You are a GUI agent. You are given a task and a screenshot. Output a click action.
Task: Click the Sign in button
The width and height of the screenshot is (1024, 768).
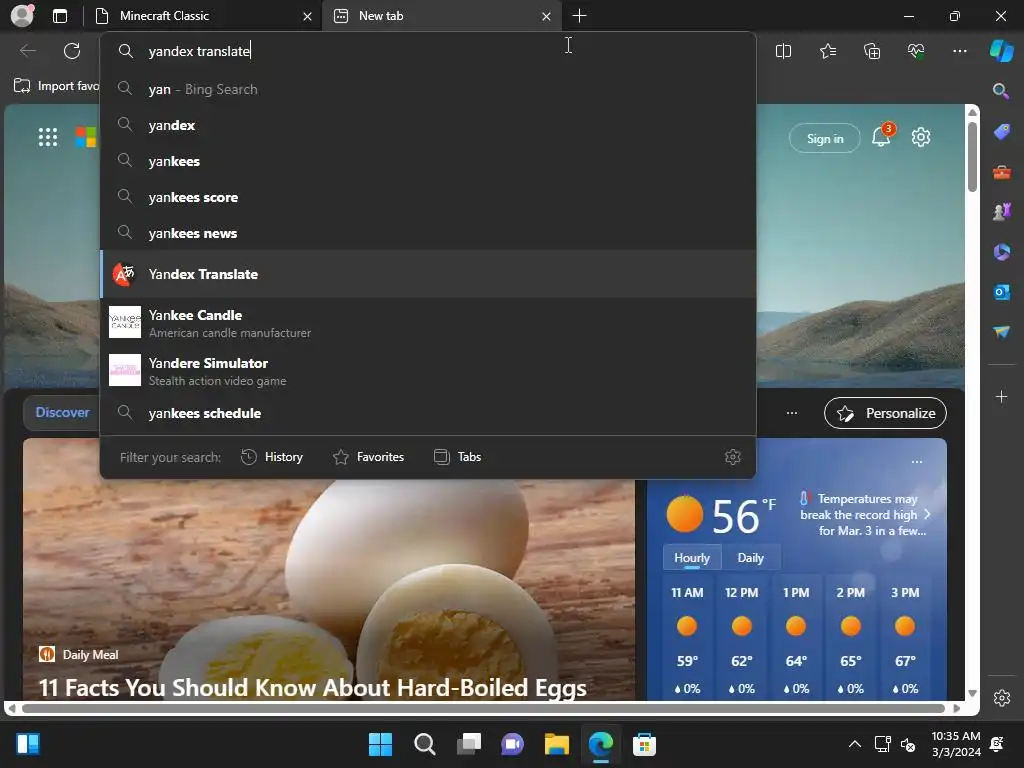[x=824, y=138]
